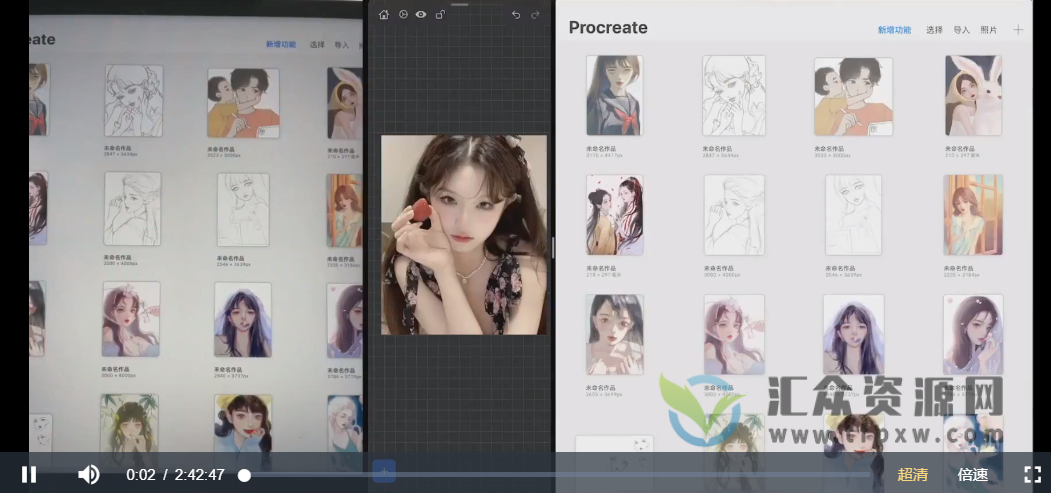1051x493 pixels.
Task: Open the girl with white rabbit artwork
Action: (x=973, y=96)
